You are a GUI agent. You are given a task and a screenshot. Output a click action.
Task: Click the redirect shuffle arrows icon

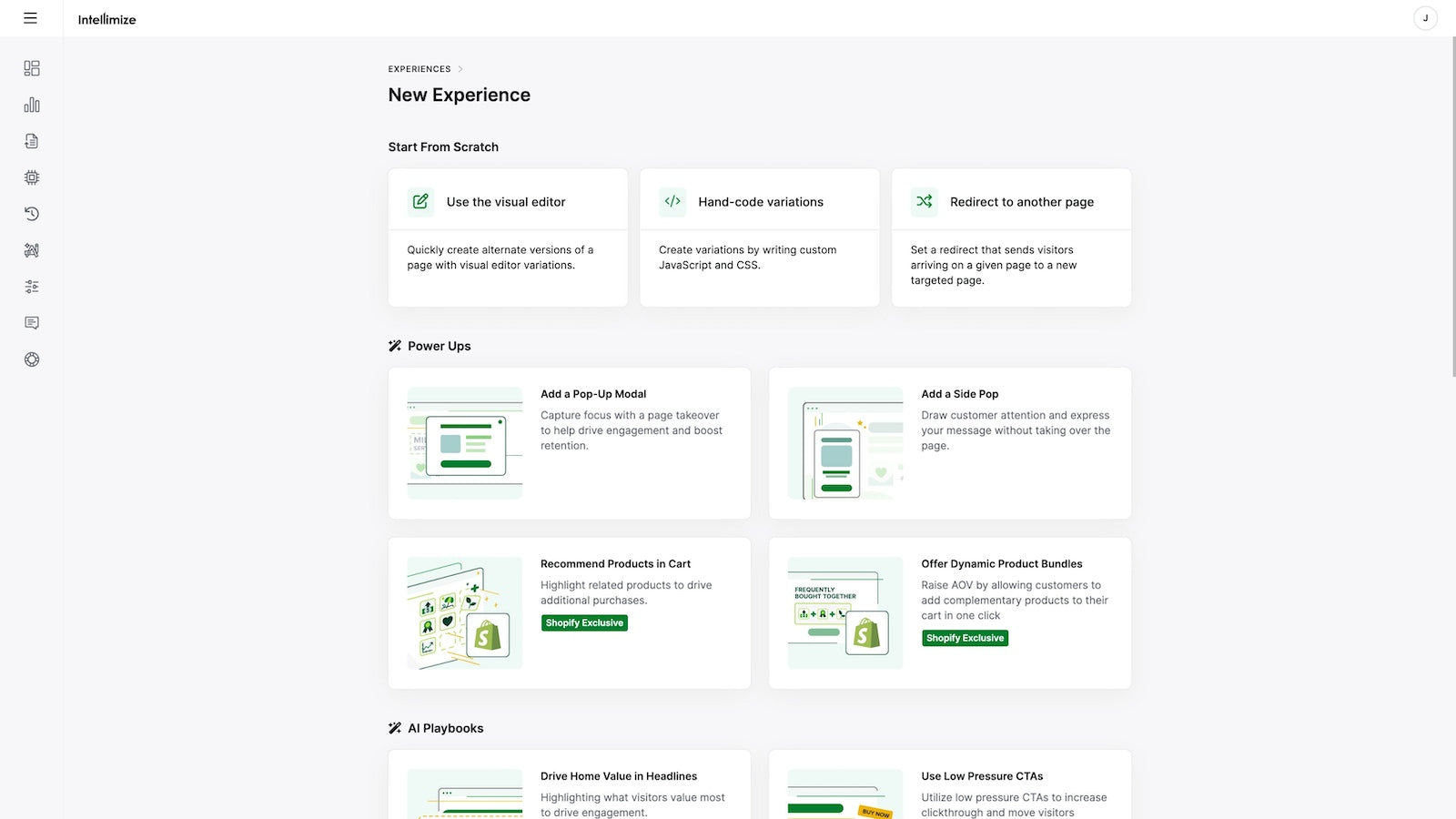pyautogui.click(x=923, y=201)
